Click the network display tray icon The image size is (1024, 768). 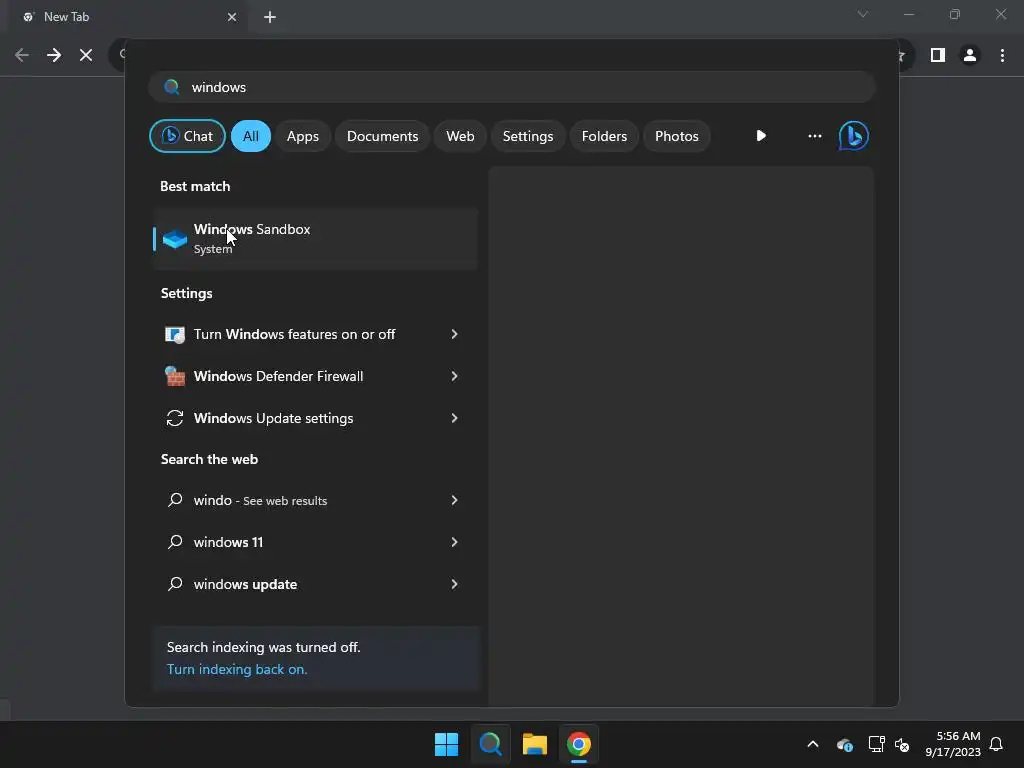pyautogui.click(x=876, y=744)
